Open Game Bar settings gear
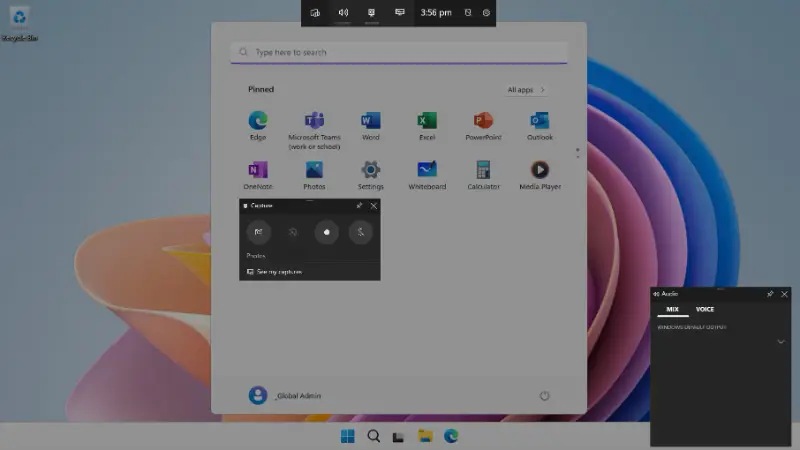This screenshot has width=800, height=450. (x=486, y=13)
